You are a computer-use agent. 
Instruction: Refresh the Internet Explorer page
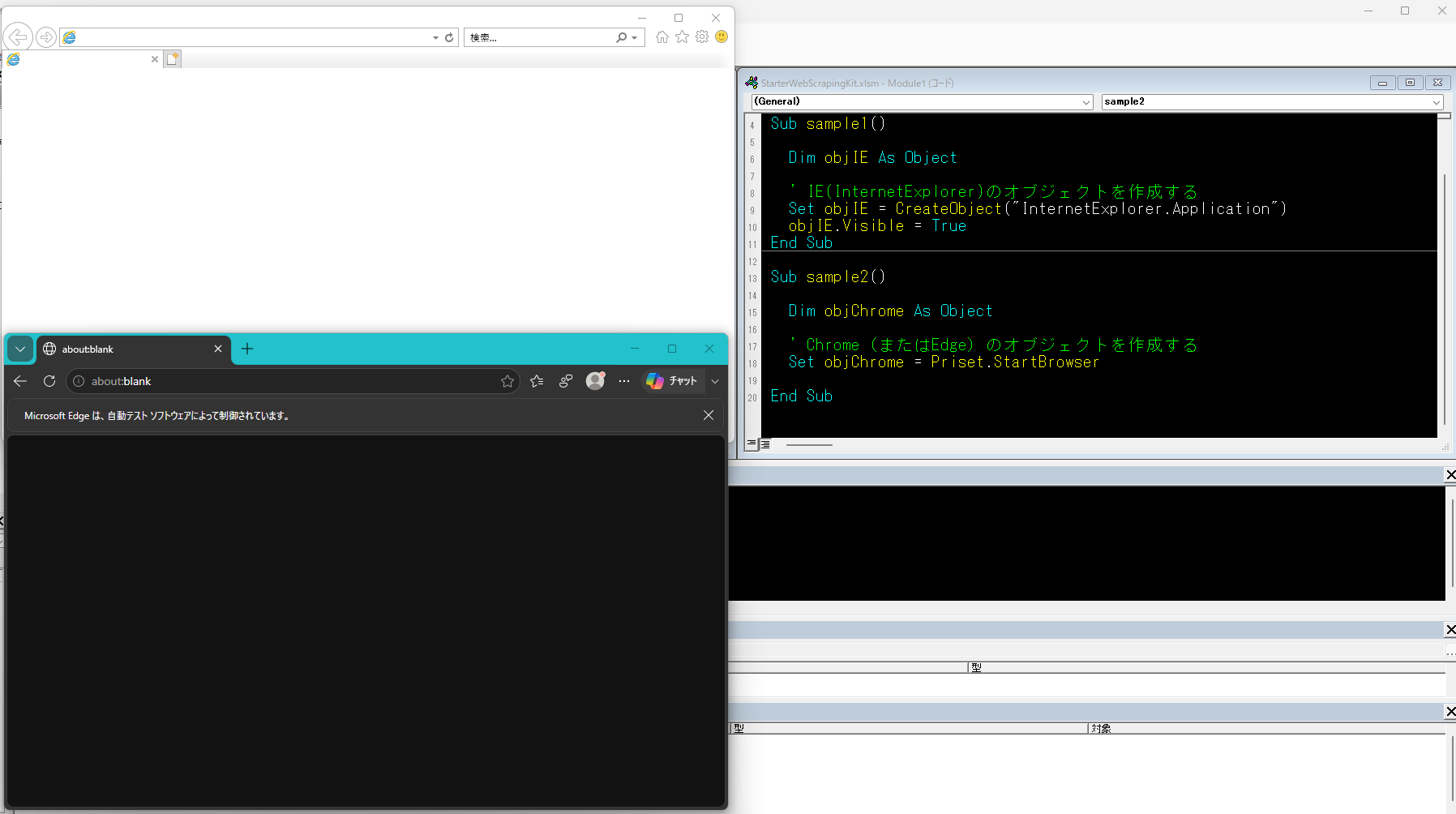click(449, 37)
